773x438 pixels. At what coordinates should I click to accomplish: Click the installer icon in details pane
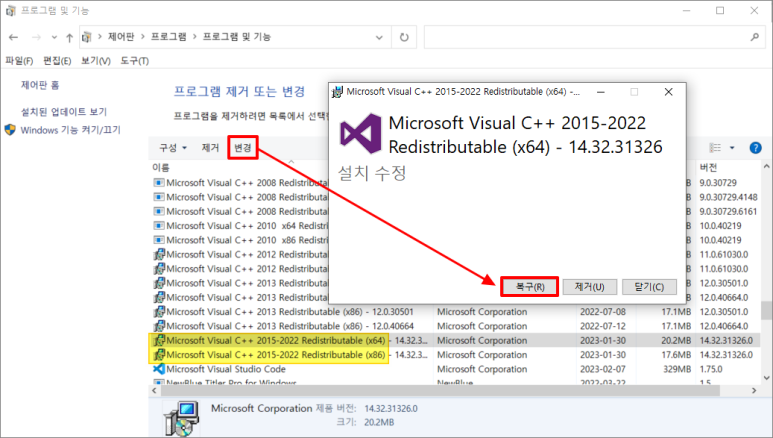coord(181,418)
